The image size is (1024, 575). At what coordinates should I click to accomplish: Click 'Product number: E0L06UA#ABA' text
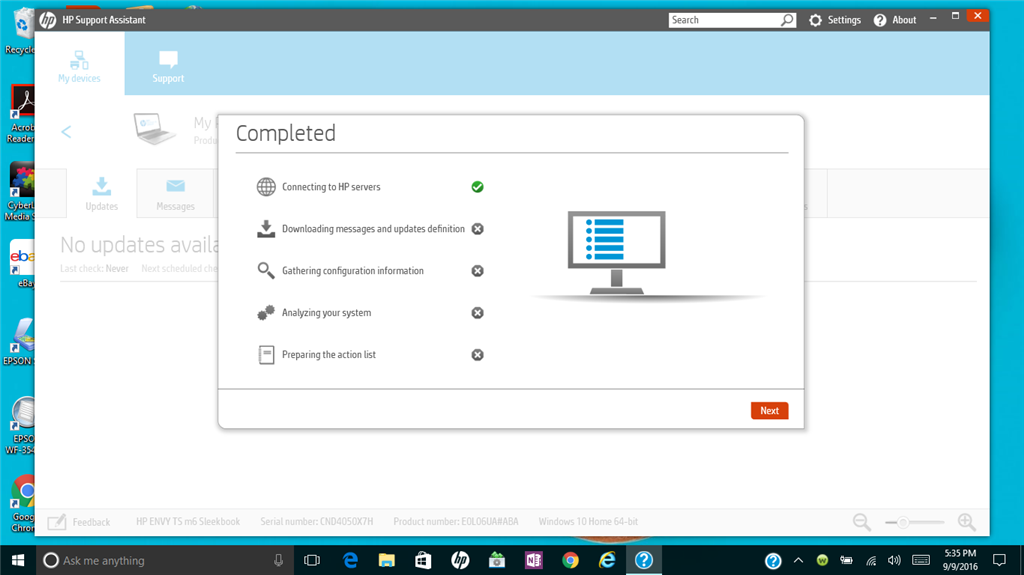pyautogui.click(x=456, y=521)
